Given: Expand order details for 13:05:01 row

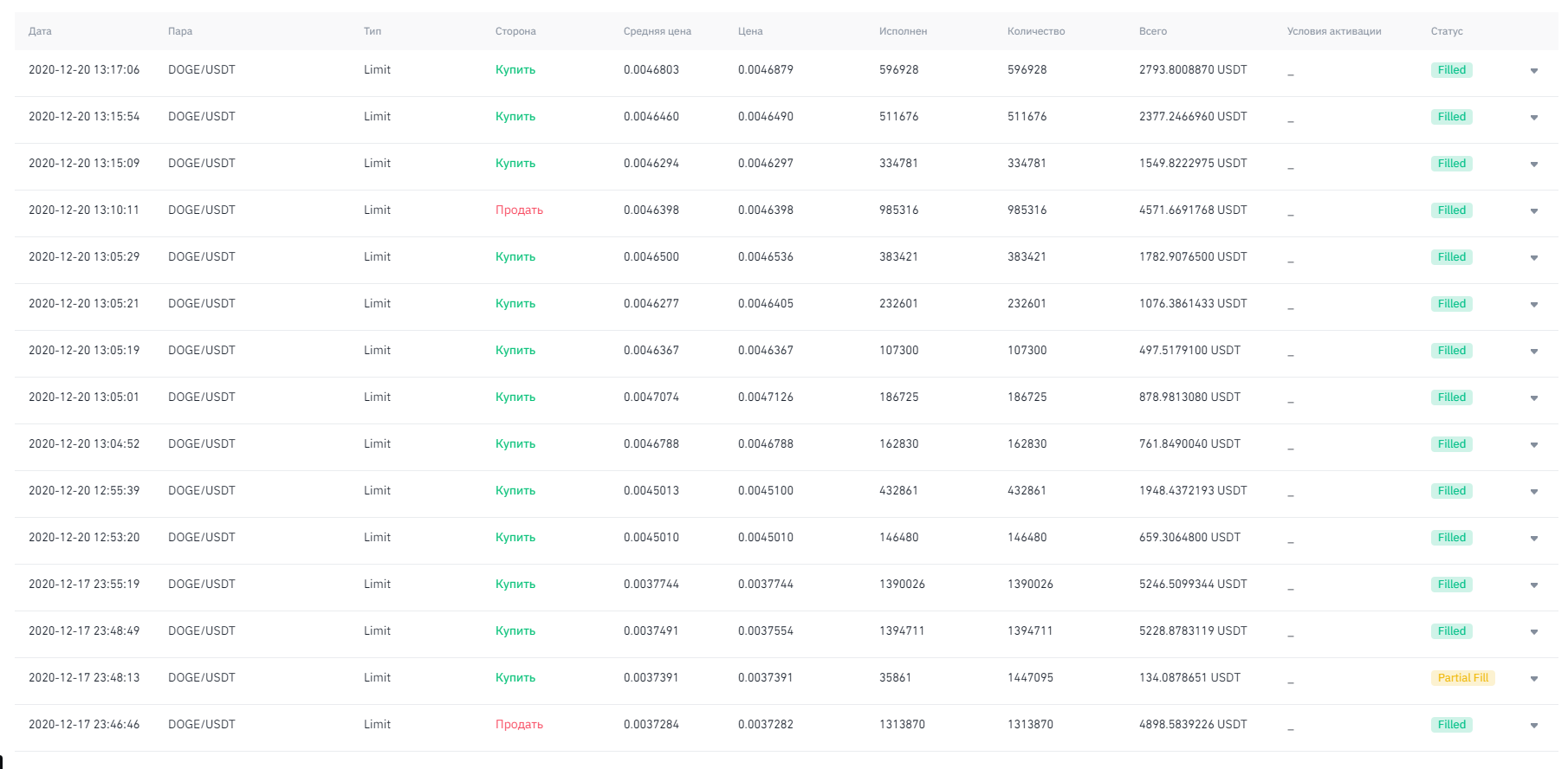Looking at the screenshot, I should [x=1534, y=398].
